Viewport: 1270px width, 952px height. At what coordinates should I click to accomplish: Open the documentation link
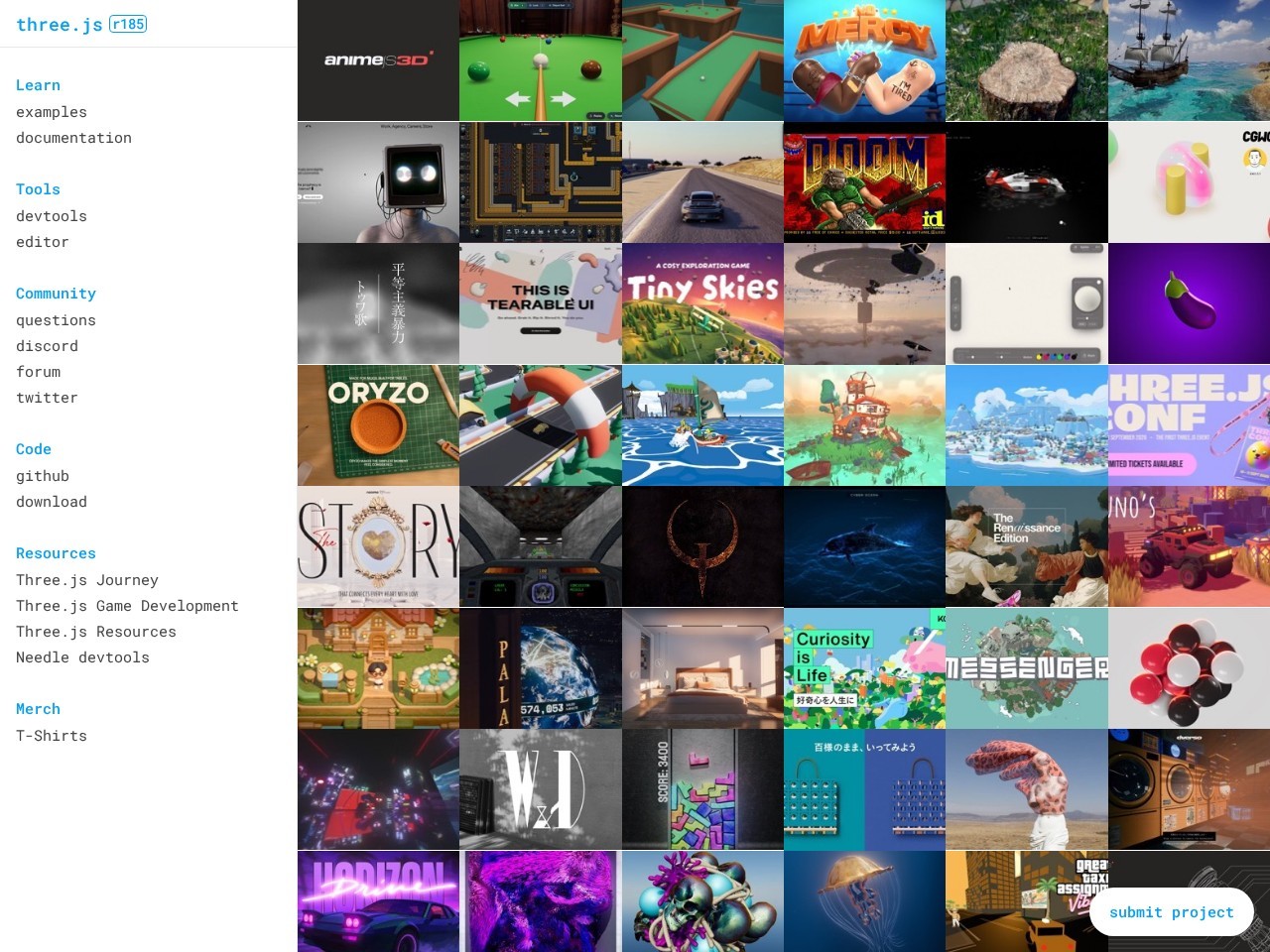[73, 138]
